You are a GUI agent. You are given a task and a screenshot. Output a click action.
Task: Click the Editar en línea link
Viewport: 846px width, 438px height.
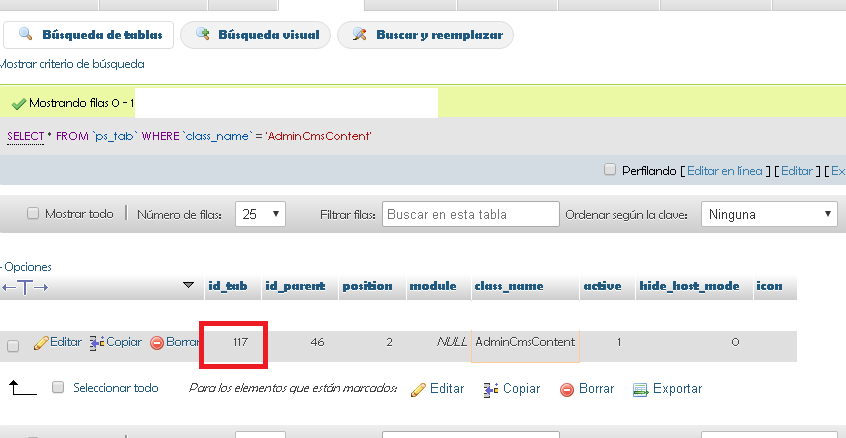725,171
